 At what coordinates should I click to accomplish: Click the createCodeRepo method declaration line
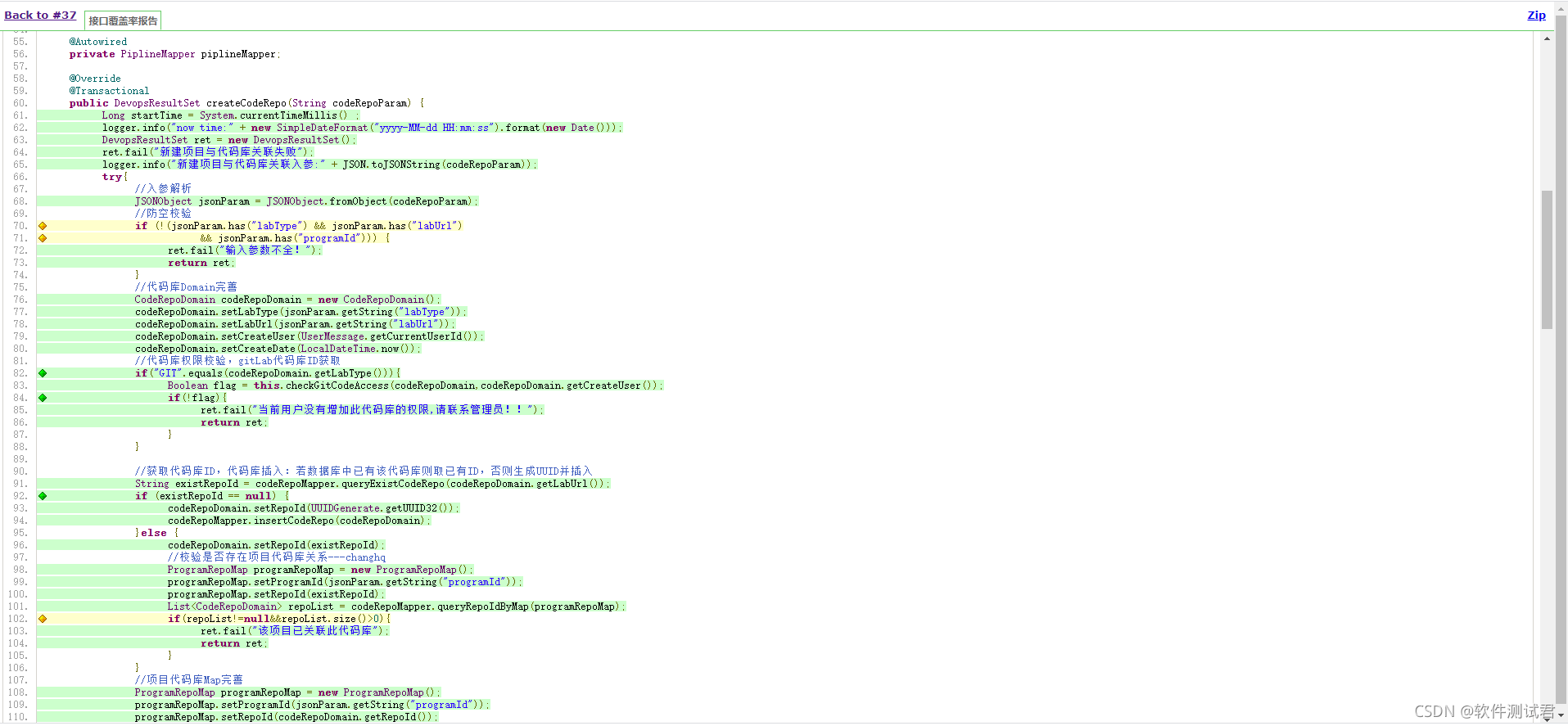tap(246, 103)
